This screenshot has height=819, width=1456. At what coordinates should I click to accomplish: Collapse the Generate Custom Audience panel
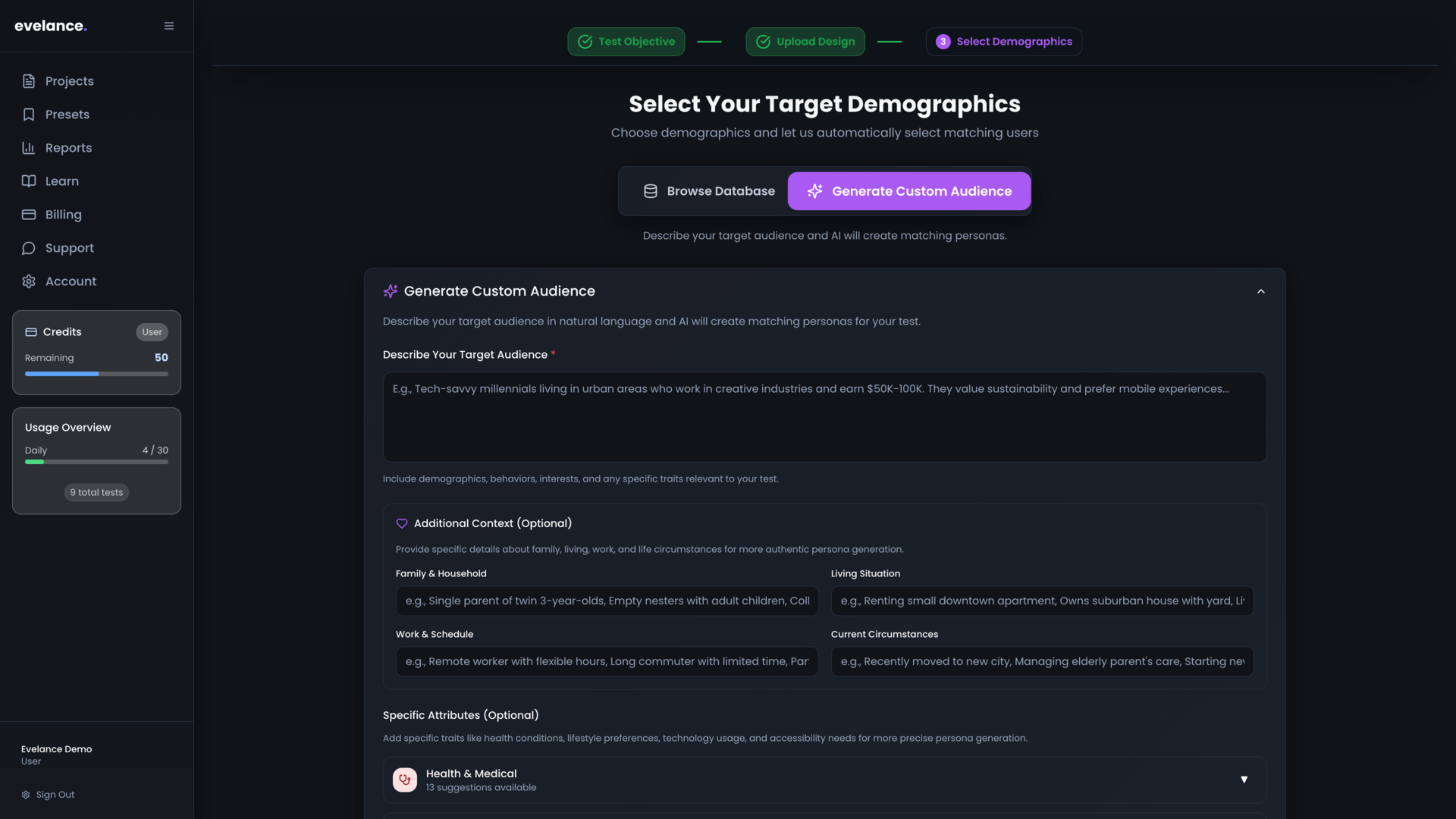(x=1260, y=291)
